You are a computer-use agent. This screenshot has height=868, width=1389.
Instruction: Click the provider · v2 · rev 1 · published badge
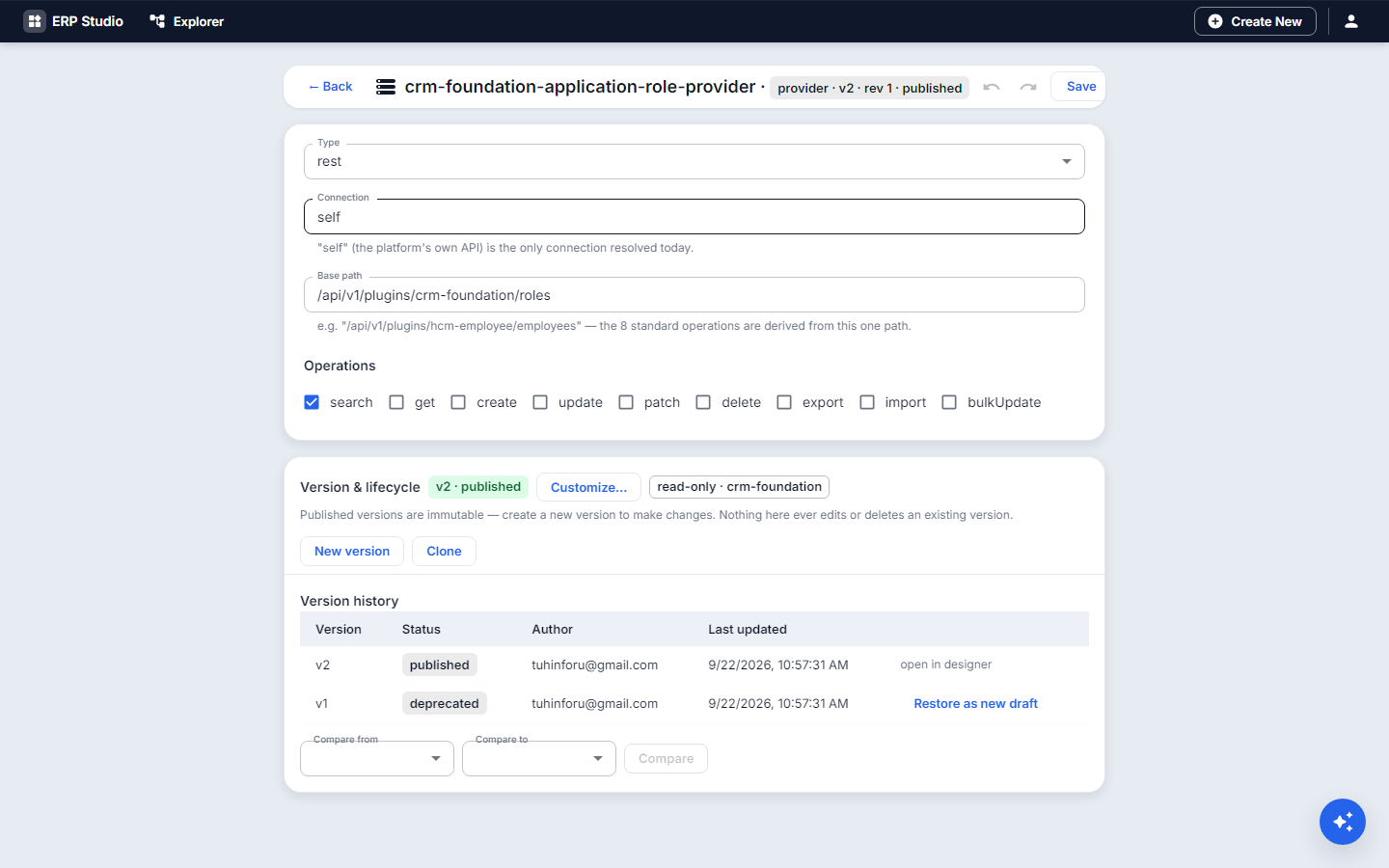click(x=869, y=88)
